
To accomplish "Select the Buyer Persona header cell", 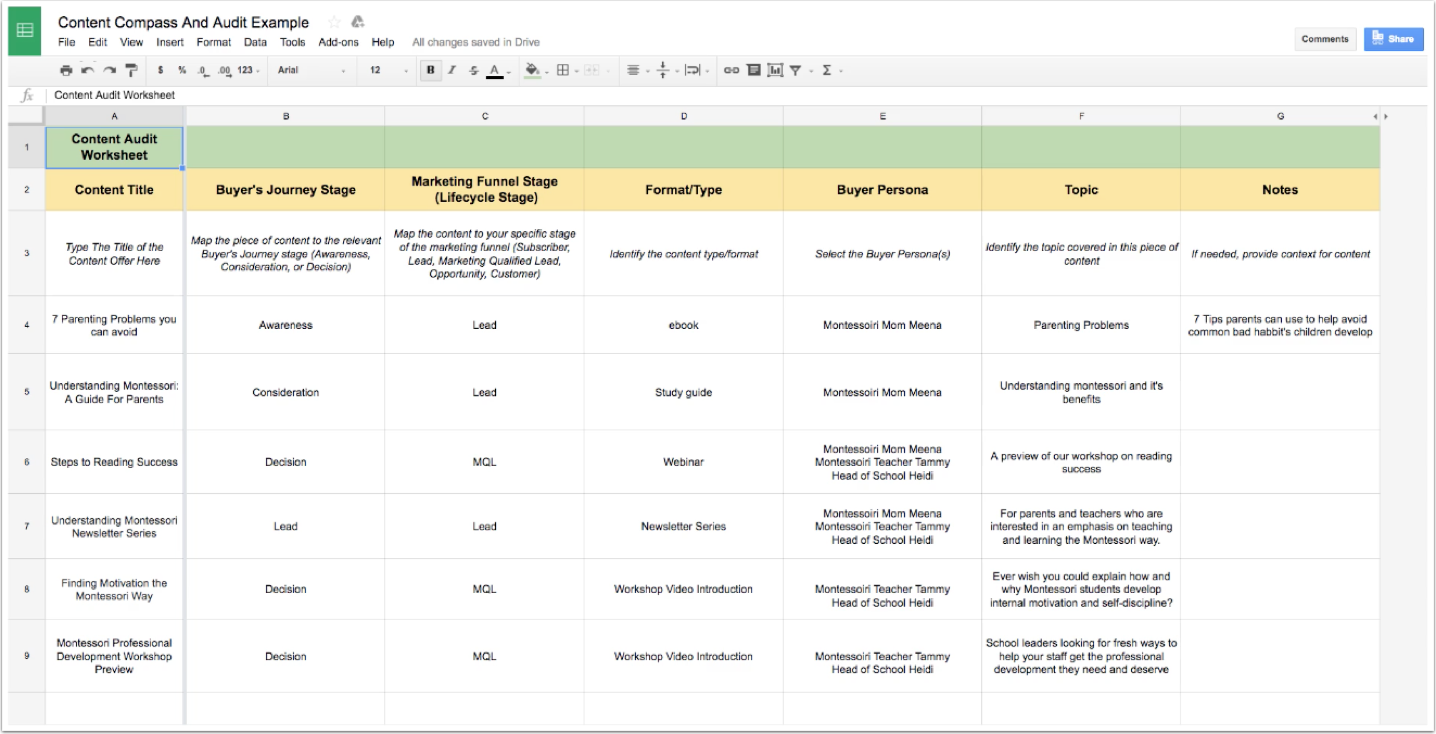I will click(882, 189).
